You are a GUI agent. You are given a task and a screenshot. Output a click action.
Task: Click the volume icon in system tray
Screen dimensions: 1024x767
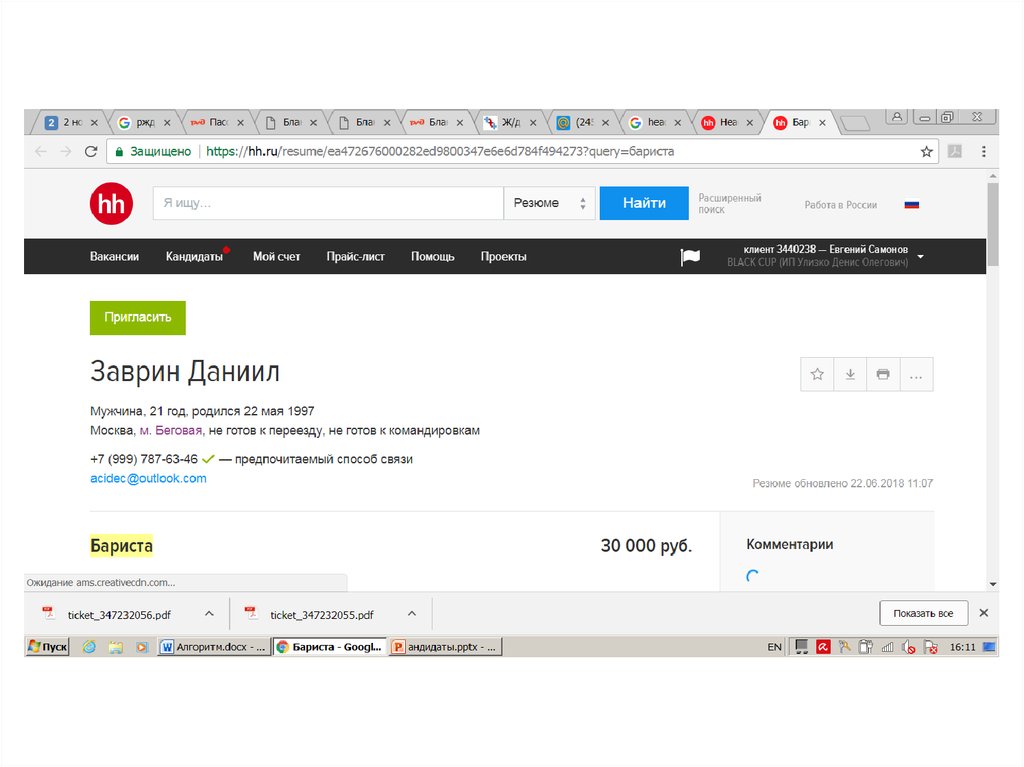point(908,647)
